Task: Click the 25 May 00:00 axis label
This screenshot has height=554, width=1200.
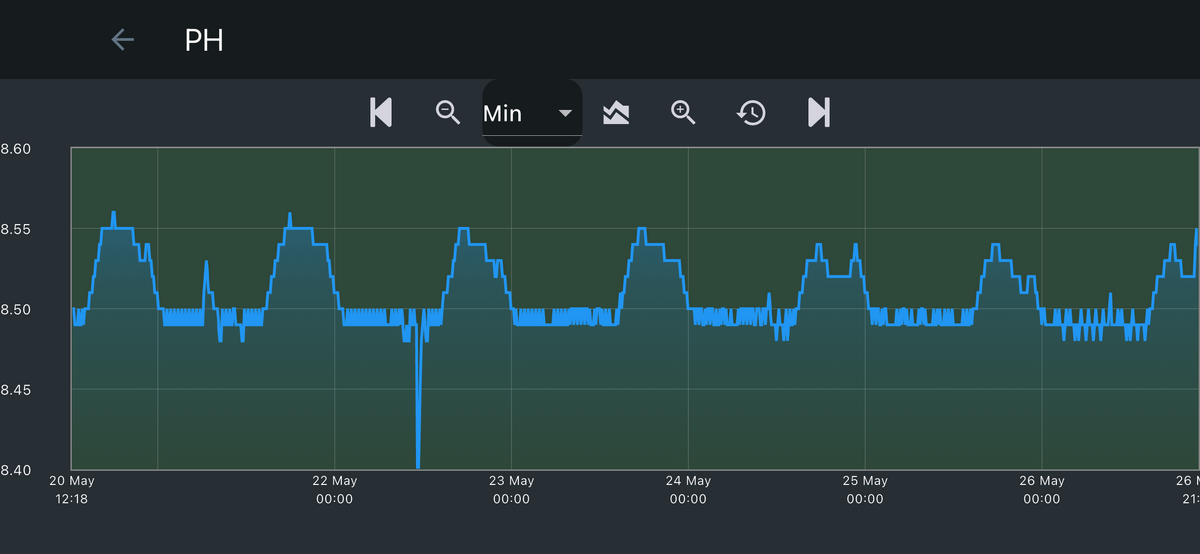Action: pyautogui.click(x=865, y=490)
